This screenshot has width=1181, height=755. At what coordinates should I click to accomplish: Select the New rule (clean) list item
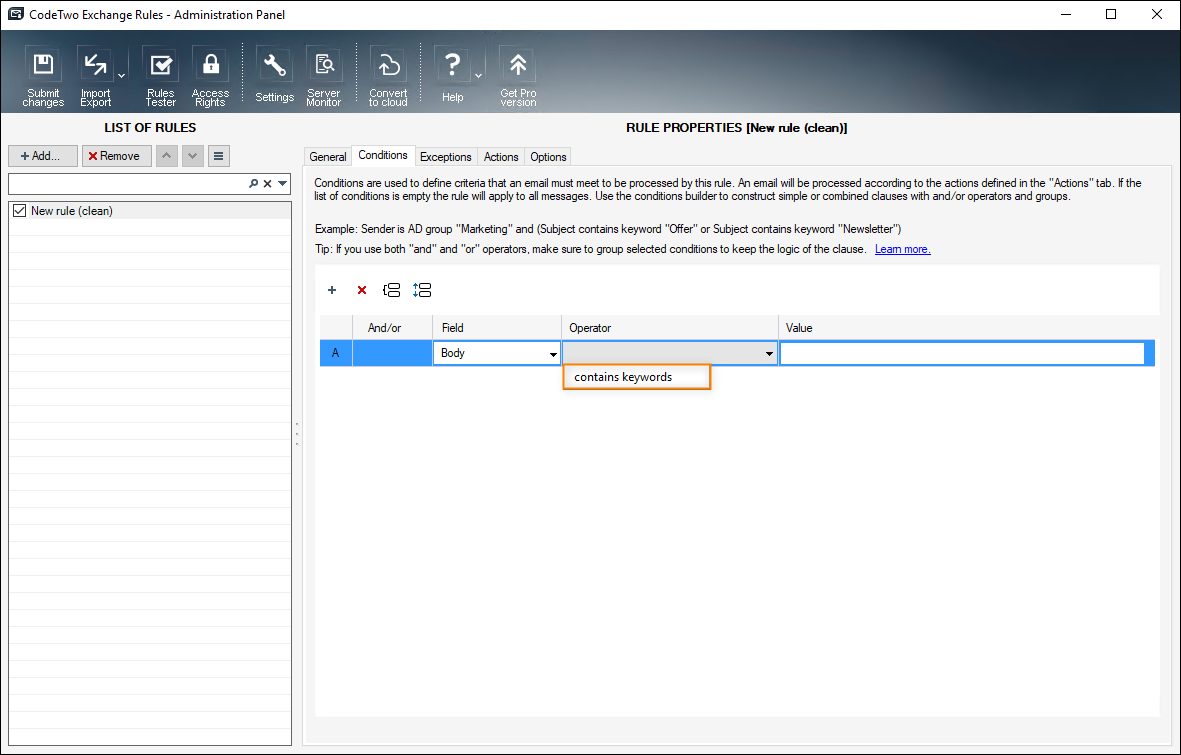click(150, 211)
